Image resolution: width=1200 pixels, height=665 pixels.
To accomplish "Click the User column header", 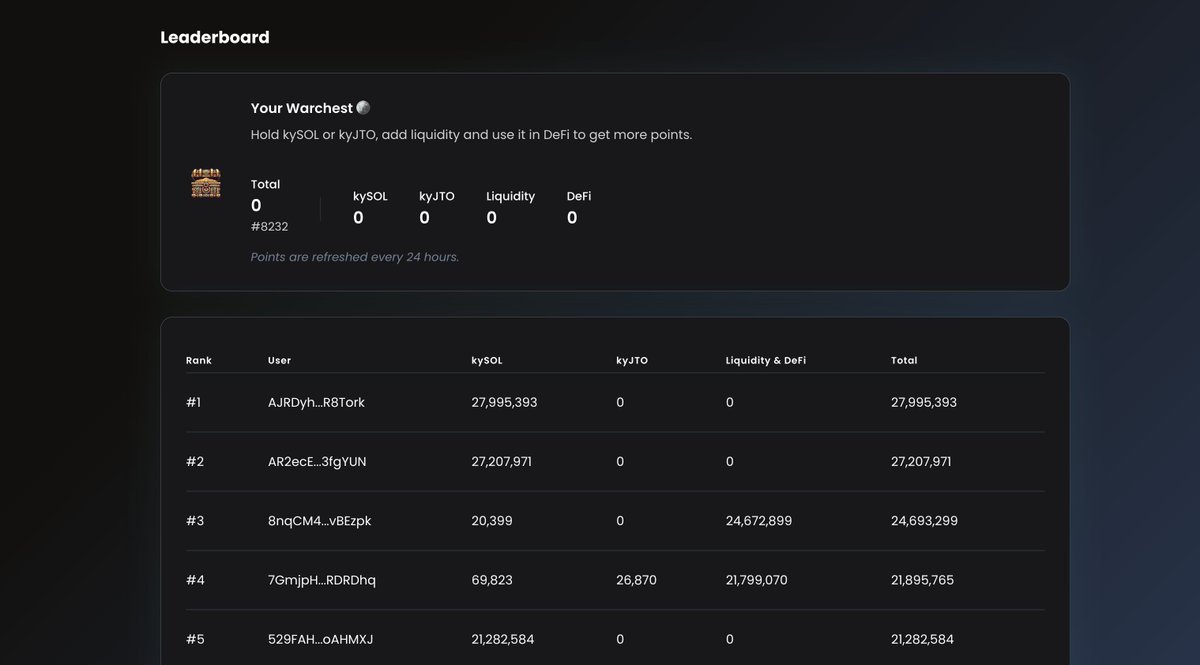I will coord(280,360).
